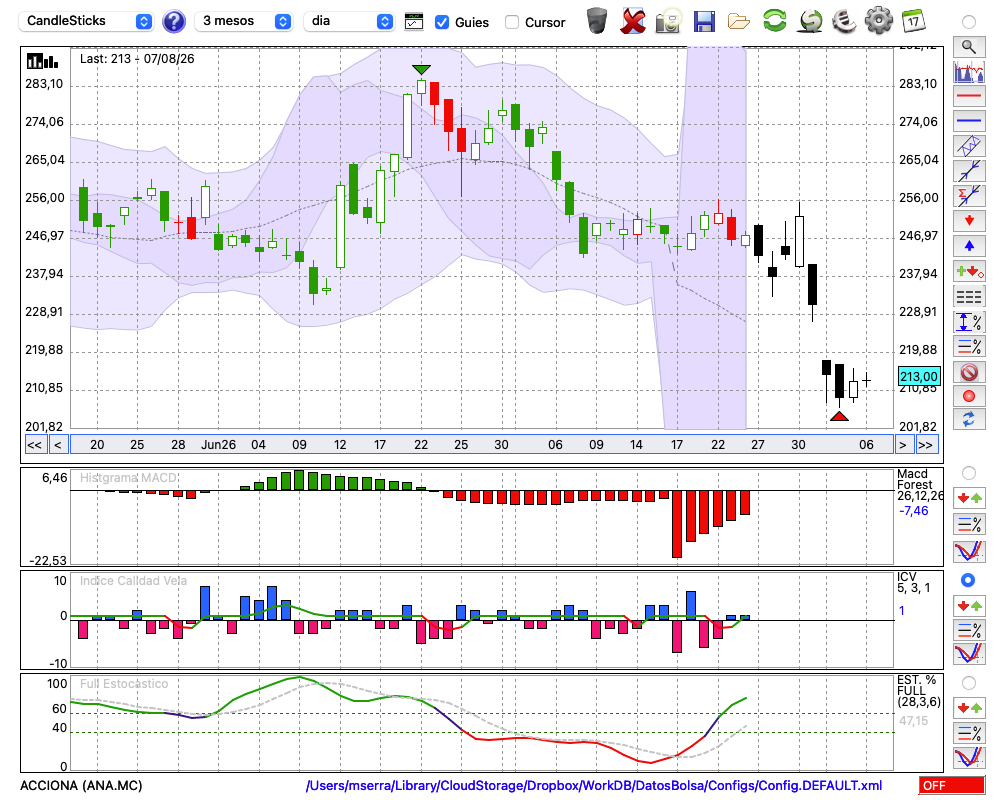Click the red prohibition sign tool

(x=969, y=371)
